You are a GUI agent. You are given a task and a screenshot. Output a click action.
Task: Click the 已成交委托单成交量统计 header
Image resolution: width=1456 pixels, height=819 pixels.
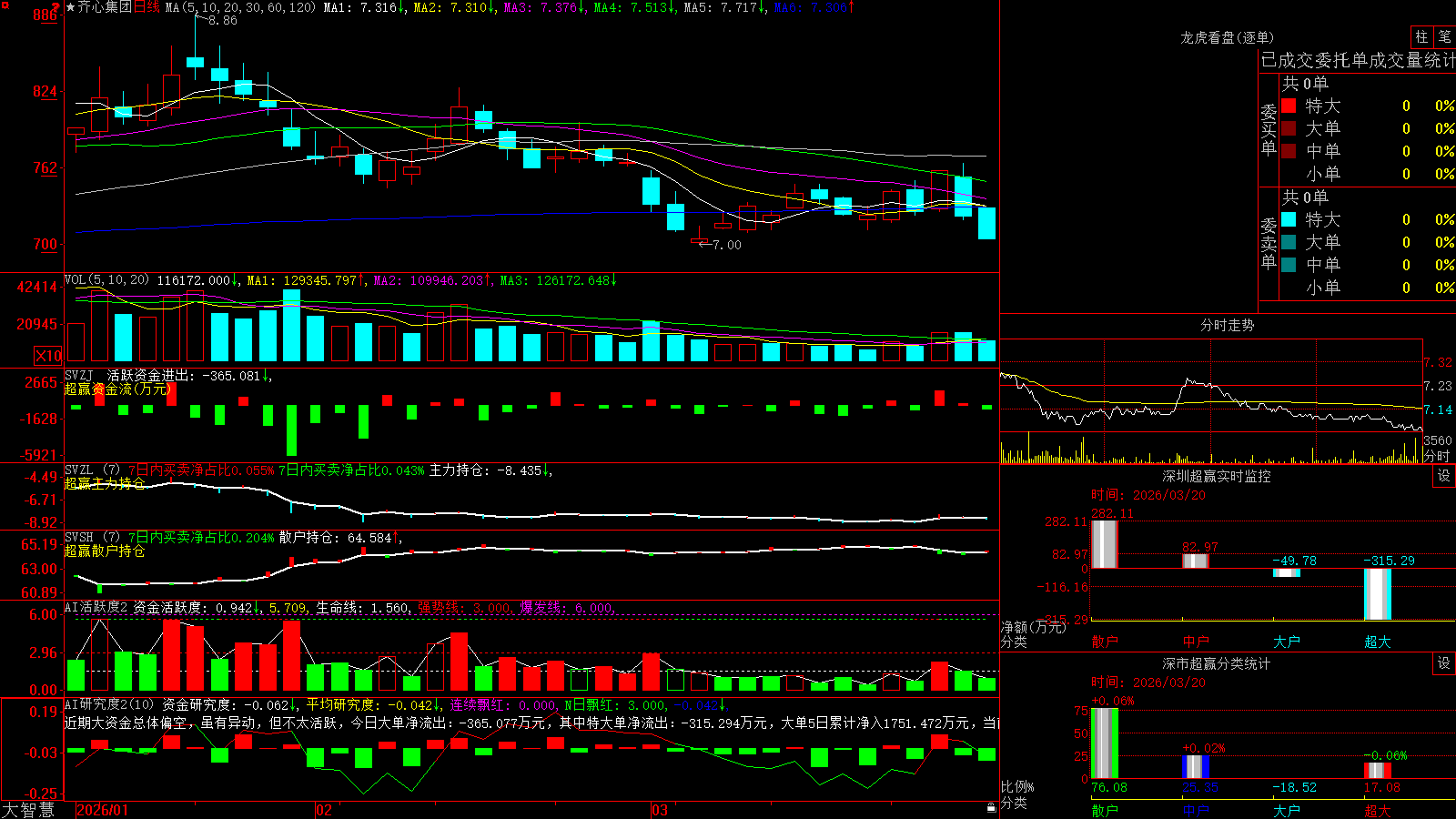coord(1358,60)
